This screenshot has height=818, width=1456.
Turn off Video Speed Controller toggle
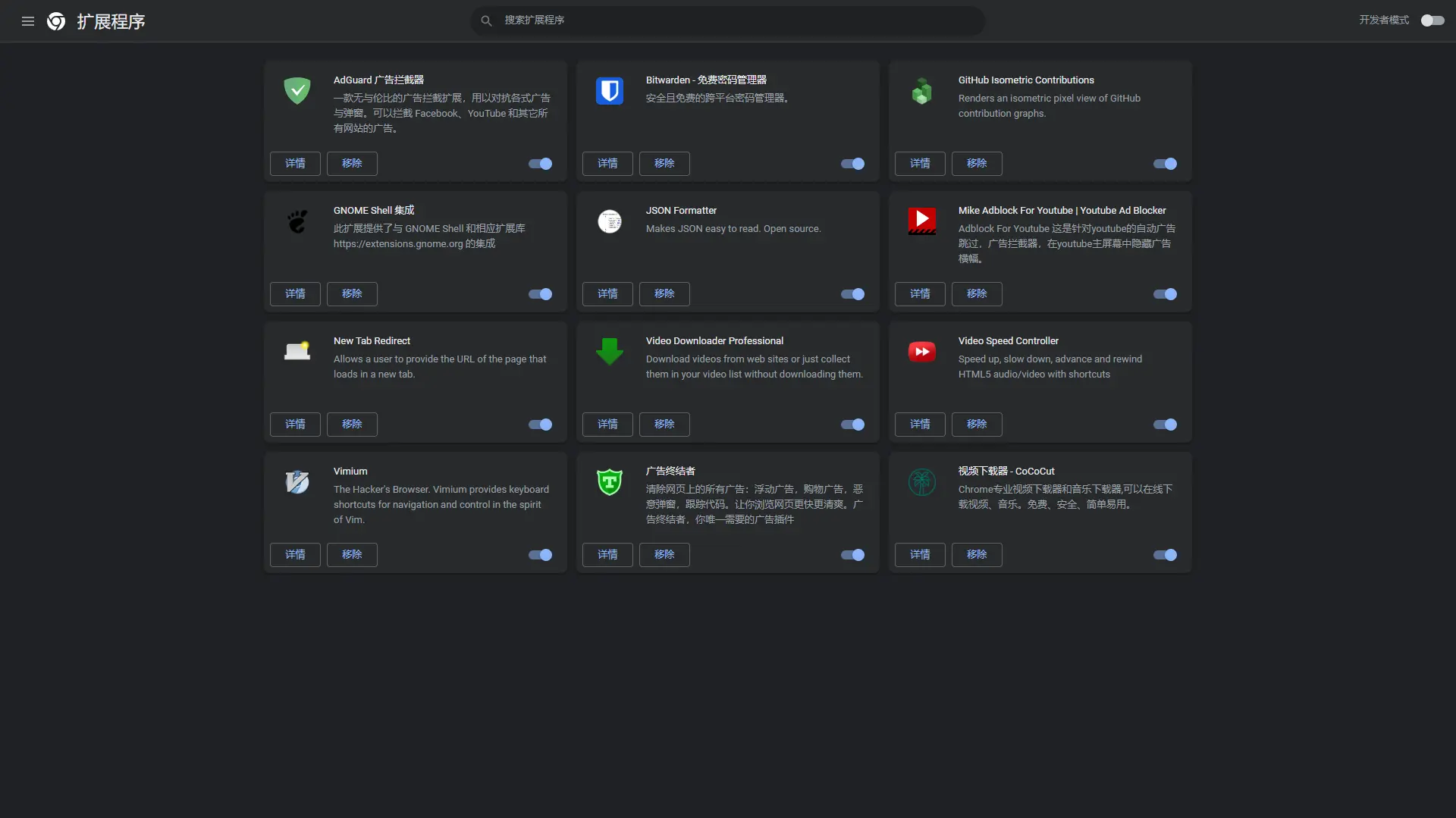[1166, 425]
